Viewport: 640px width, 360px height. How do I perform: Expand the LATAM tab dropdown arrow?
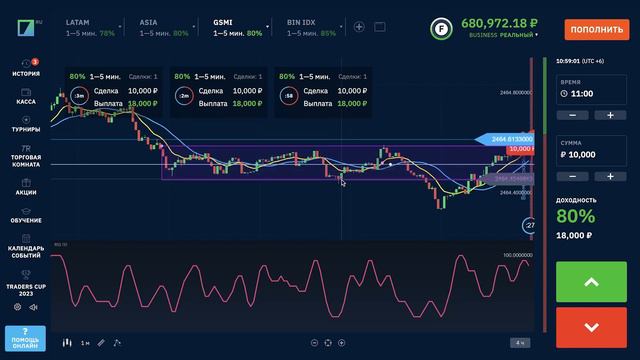[120, 27]
